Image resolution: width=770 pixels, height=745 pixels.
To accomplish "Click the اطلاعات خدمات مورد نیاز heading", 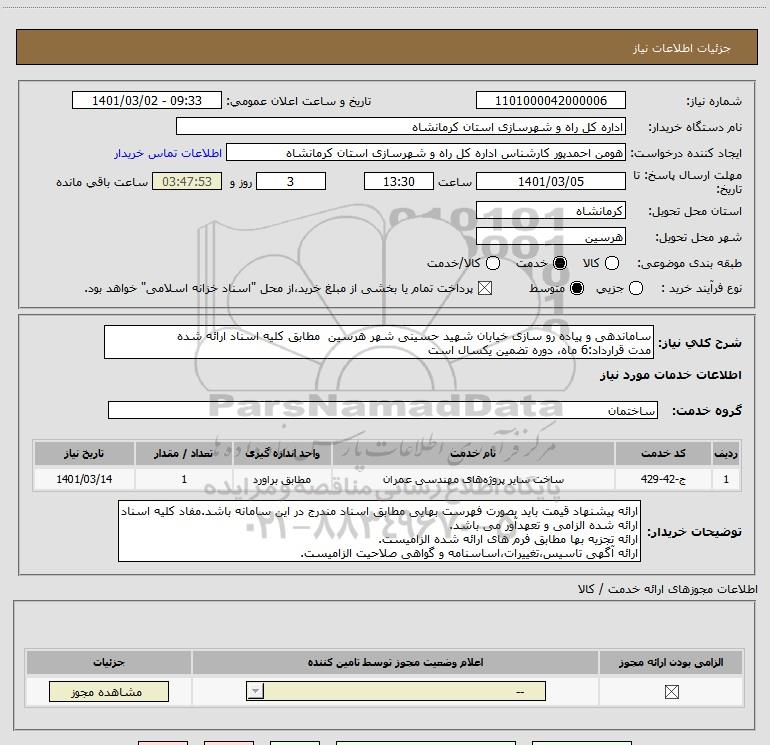I will [x=670, y=375].
